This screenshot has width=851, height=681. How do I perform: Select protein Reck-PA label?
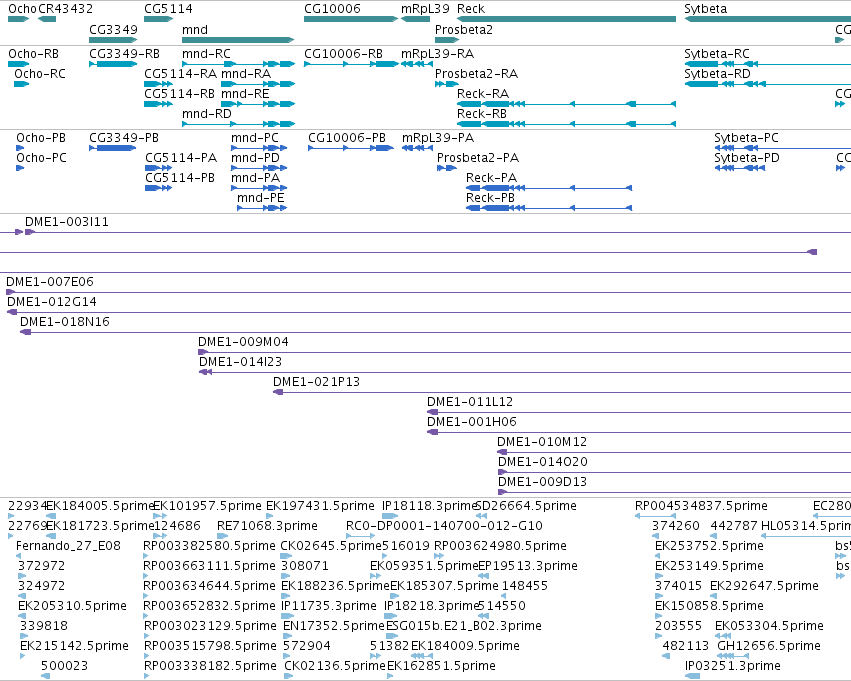[492, 178]
